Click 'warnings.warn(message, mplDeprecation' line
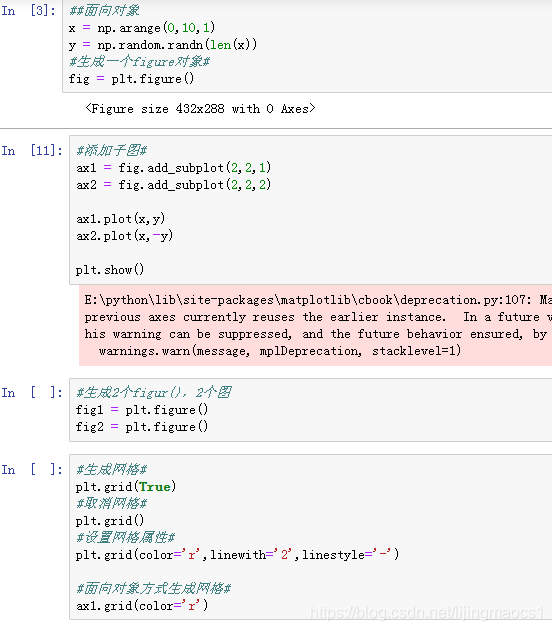 tap(280, 351)
